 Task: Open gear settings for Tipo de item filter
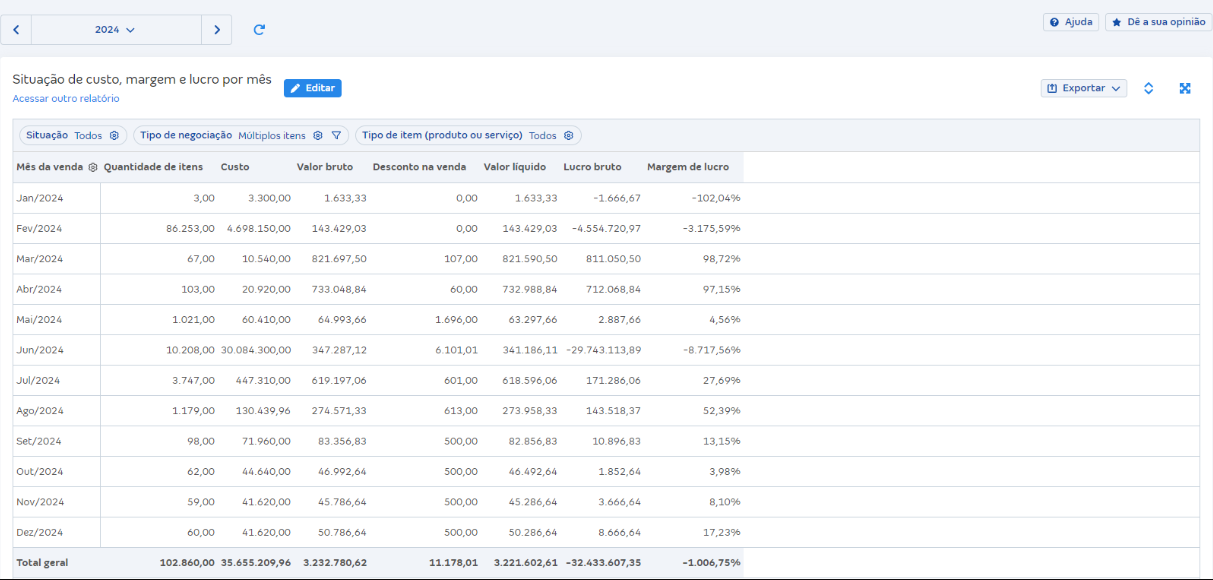568,136
